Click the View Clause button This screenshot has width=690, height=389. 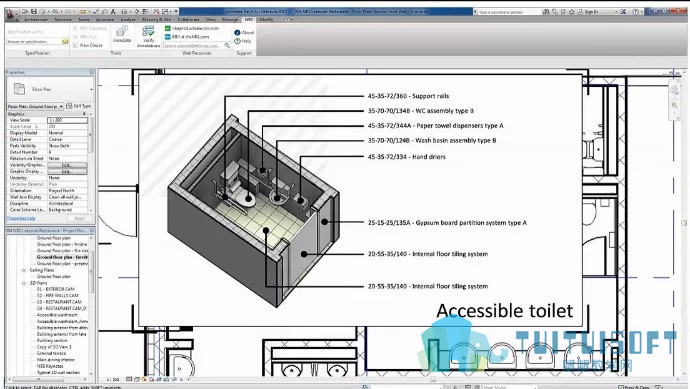coord(88,45)
